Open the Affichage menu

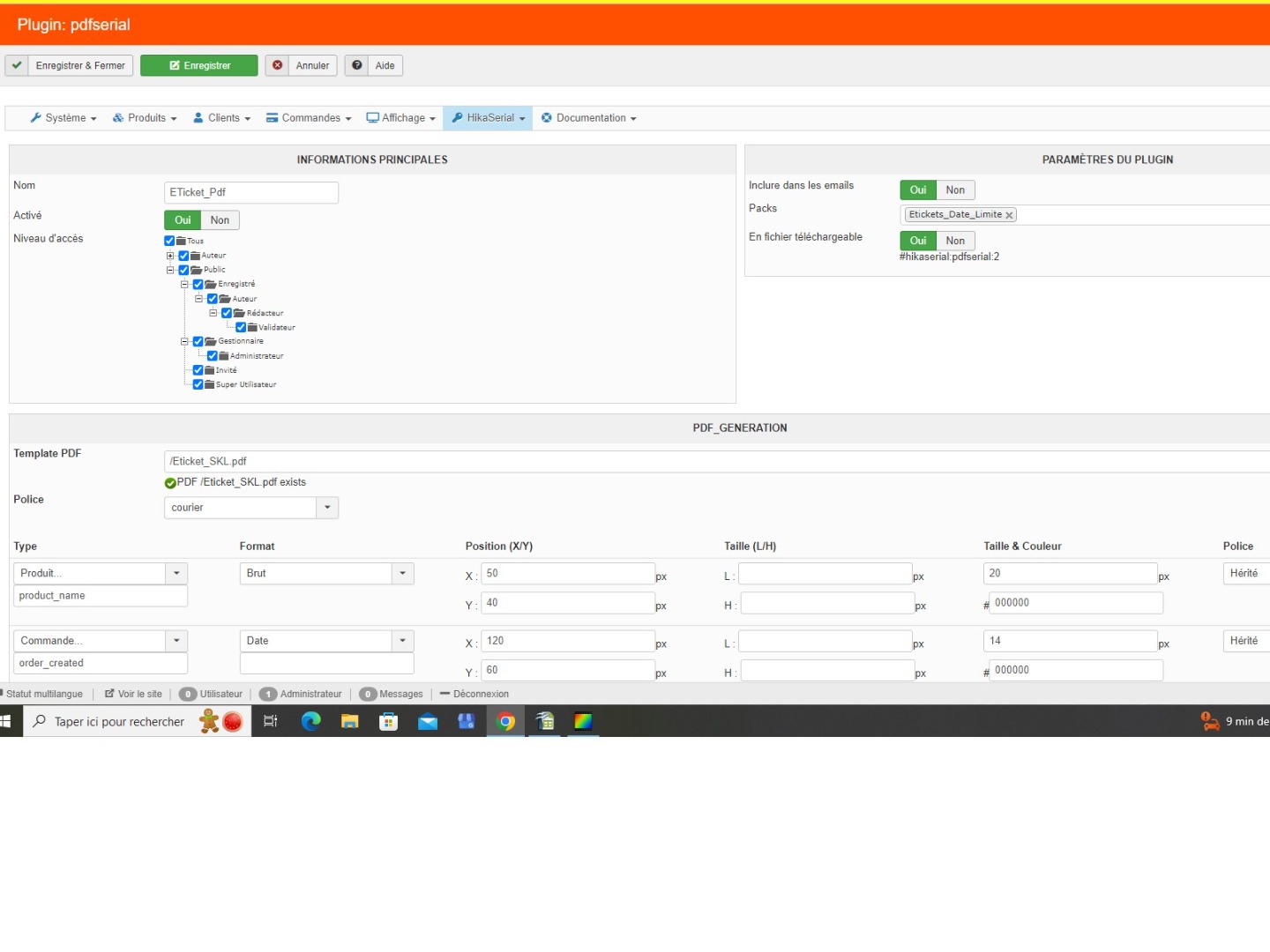pos(401,118)
